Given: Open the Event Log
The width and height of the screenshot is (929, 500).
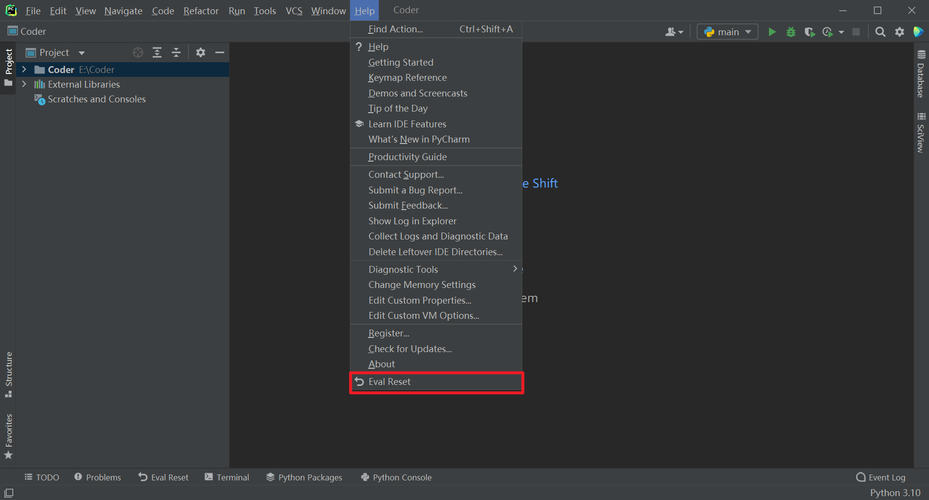Looking at the screenshot, I should (x=881, y=477).
